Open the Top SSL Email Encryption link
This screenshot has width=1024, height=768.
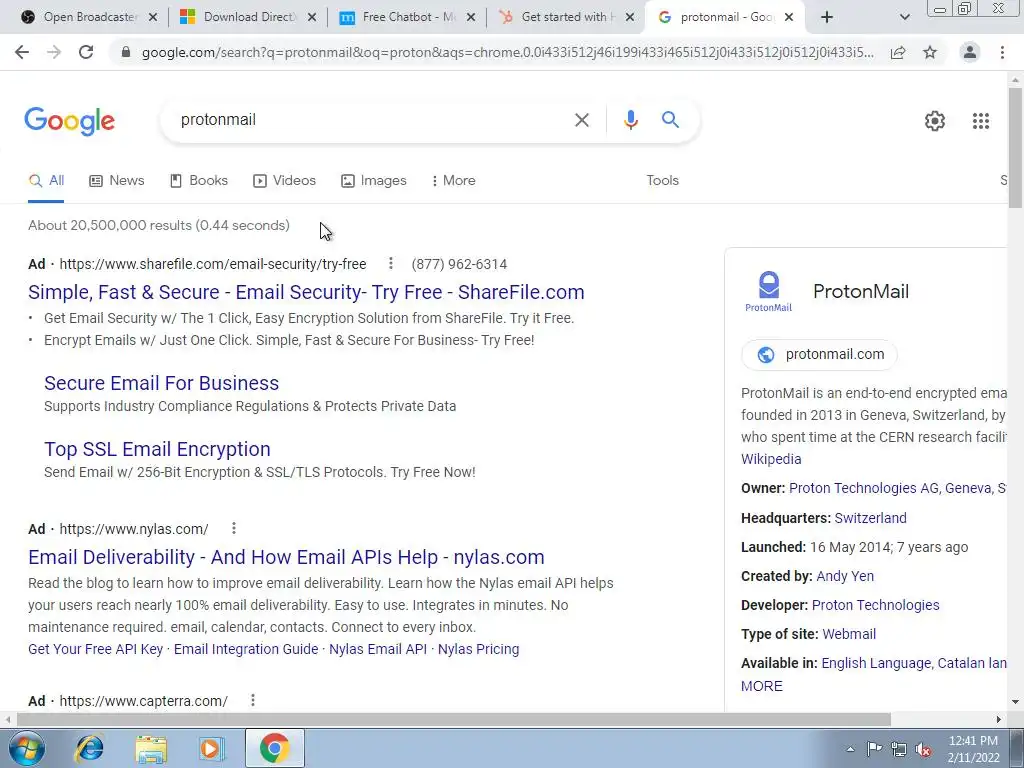click(157, 449)
